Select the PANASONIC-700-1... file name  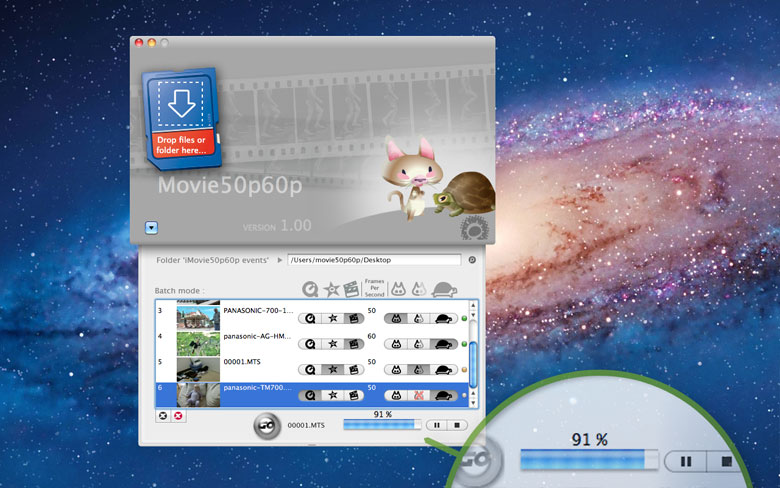[x=258, y=310]
